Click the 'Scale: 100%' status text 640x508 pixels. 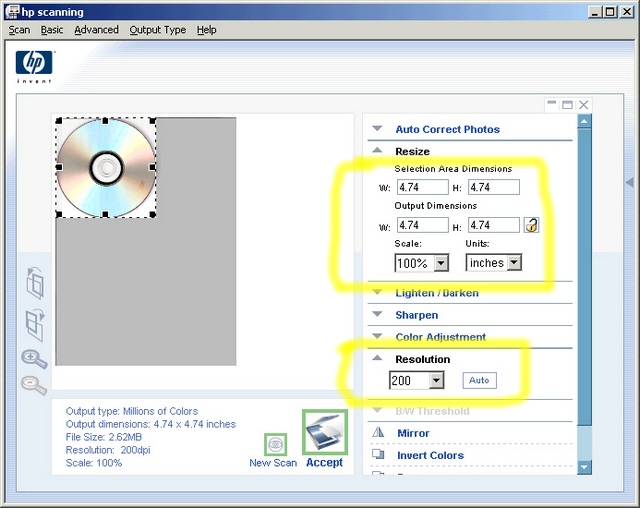(x=94, y=463)
